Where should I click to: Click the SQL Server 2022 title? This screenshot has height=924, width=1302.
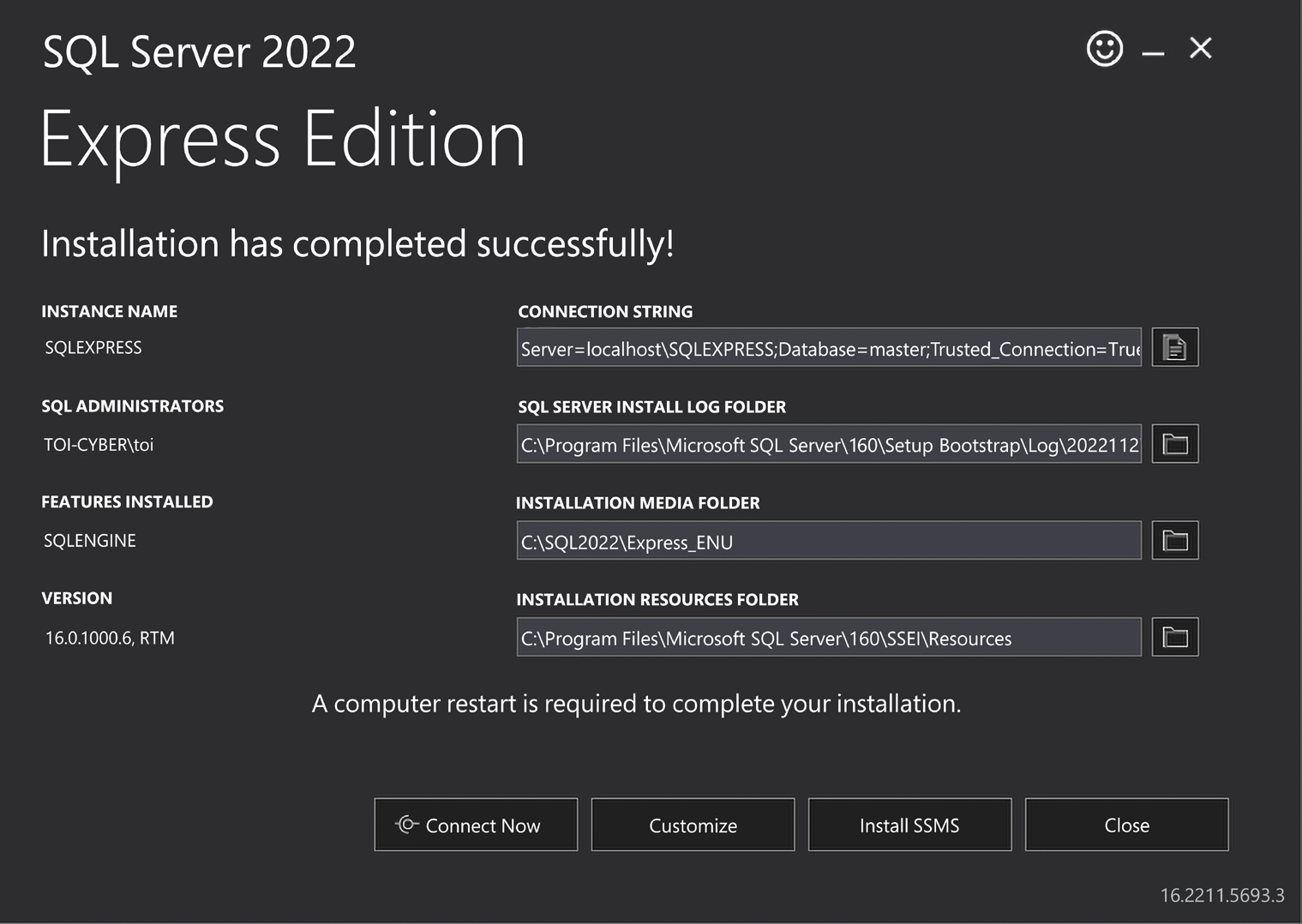200,51
